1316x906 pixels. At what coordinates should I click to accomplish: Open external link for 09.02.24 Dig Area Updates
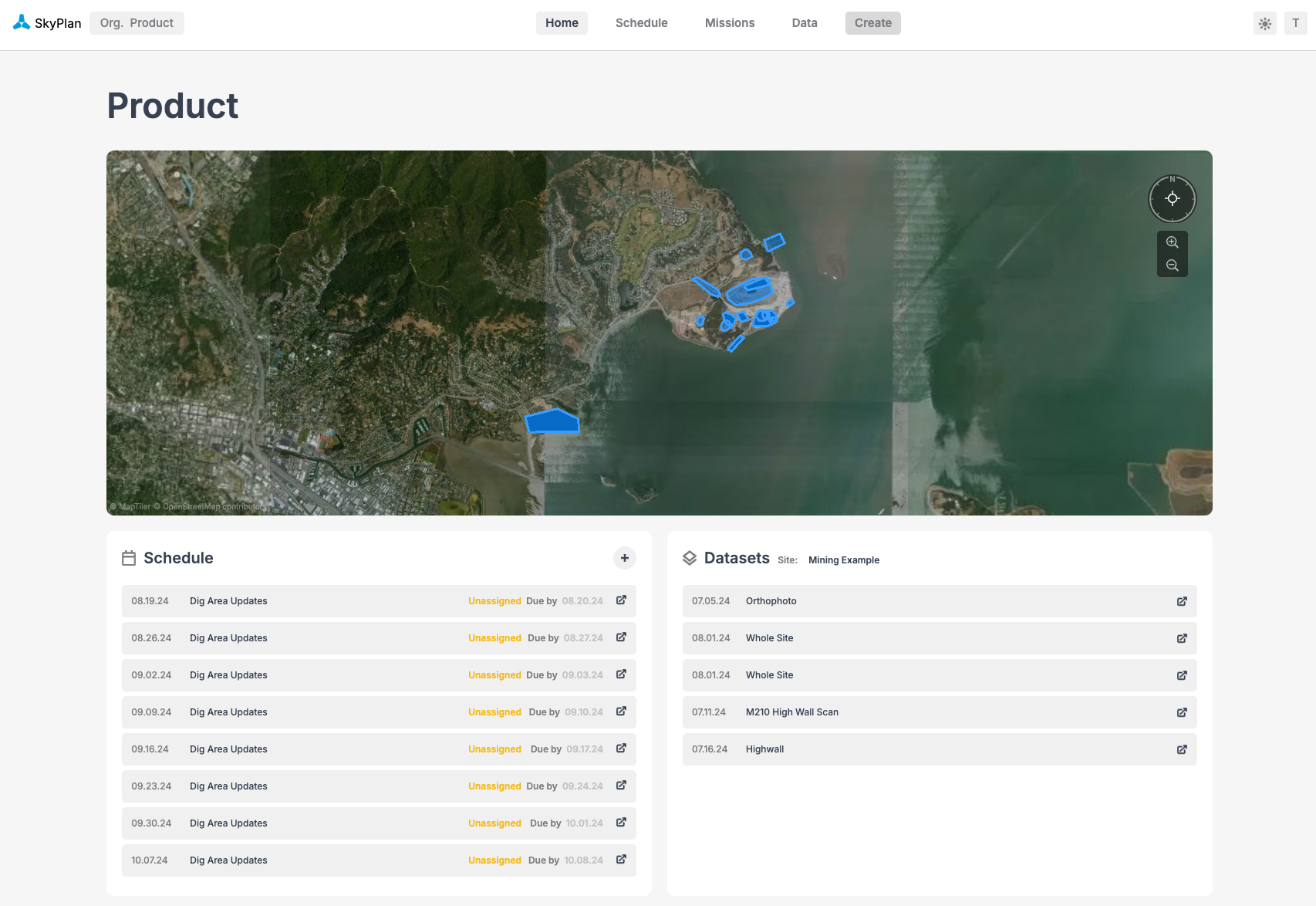pos(621,674)
